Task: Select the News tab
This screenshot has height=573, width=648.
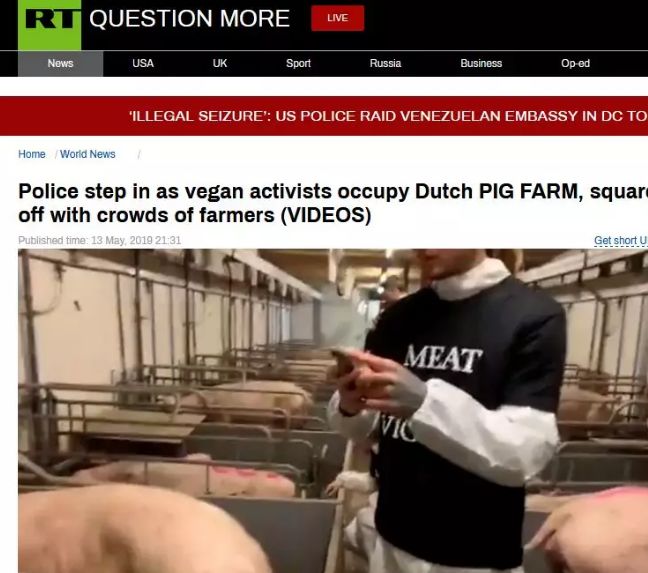Action: pyautogui.click(x=60, y=64)
